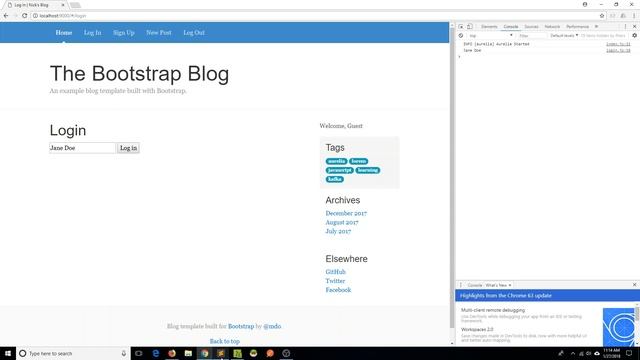The width and height of the screenshot is (640, 360).
Task: Launch Microsoft Edge from taskbar
Action: tap(156, 353)
